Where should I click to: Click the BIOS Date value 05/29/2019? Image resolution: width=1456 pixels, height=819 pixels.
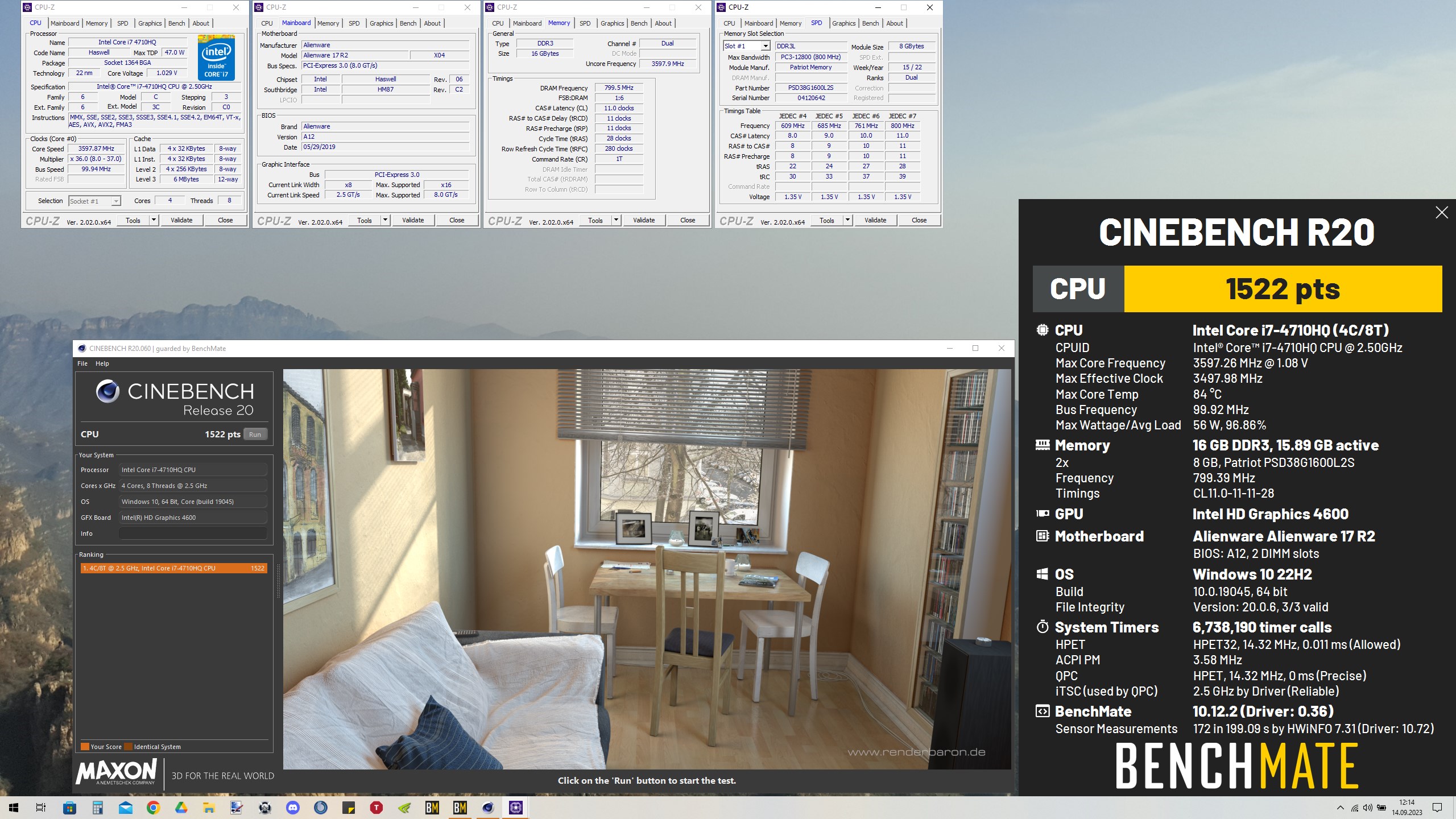pos(386,147)
